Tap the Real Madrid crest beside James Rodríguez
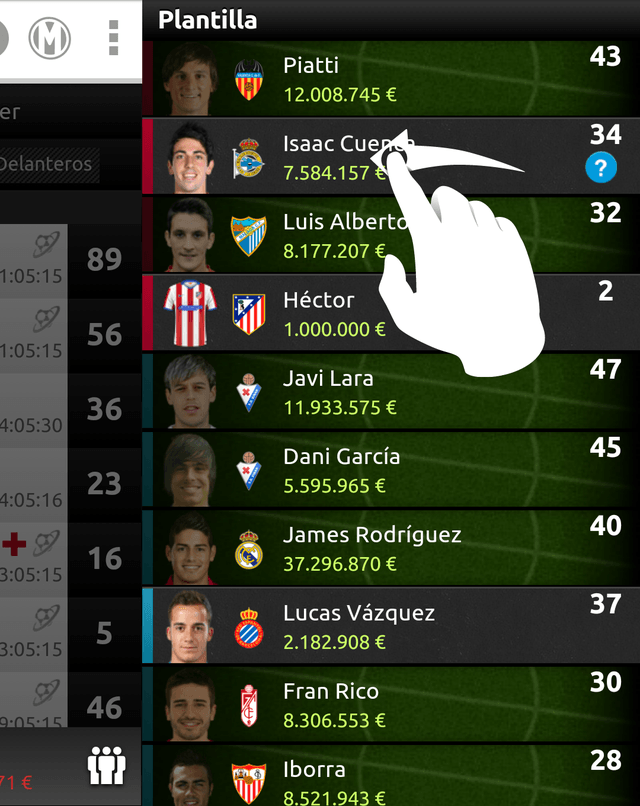The image size is (640, 806). (249, 549)
